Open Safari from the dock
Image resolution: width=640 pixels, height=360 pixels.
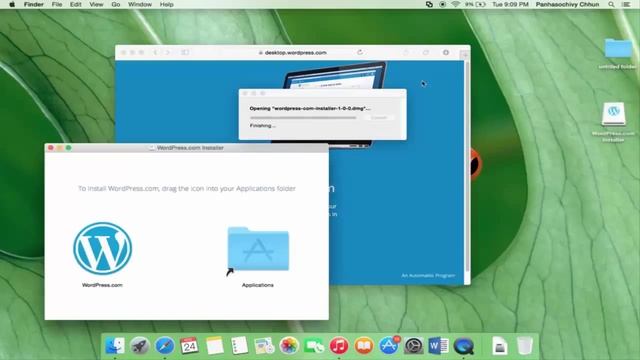[x=165, y=346]
